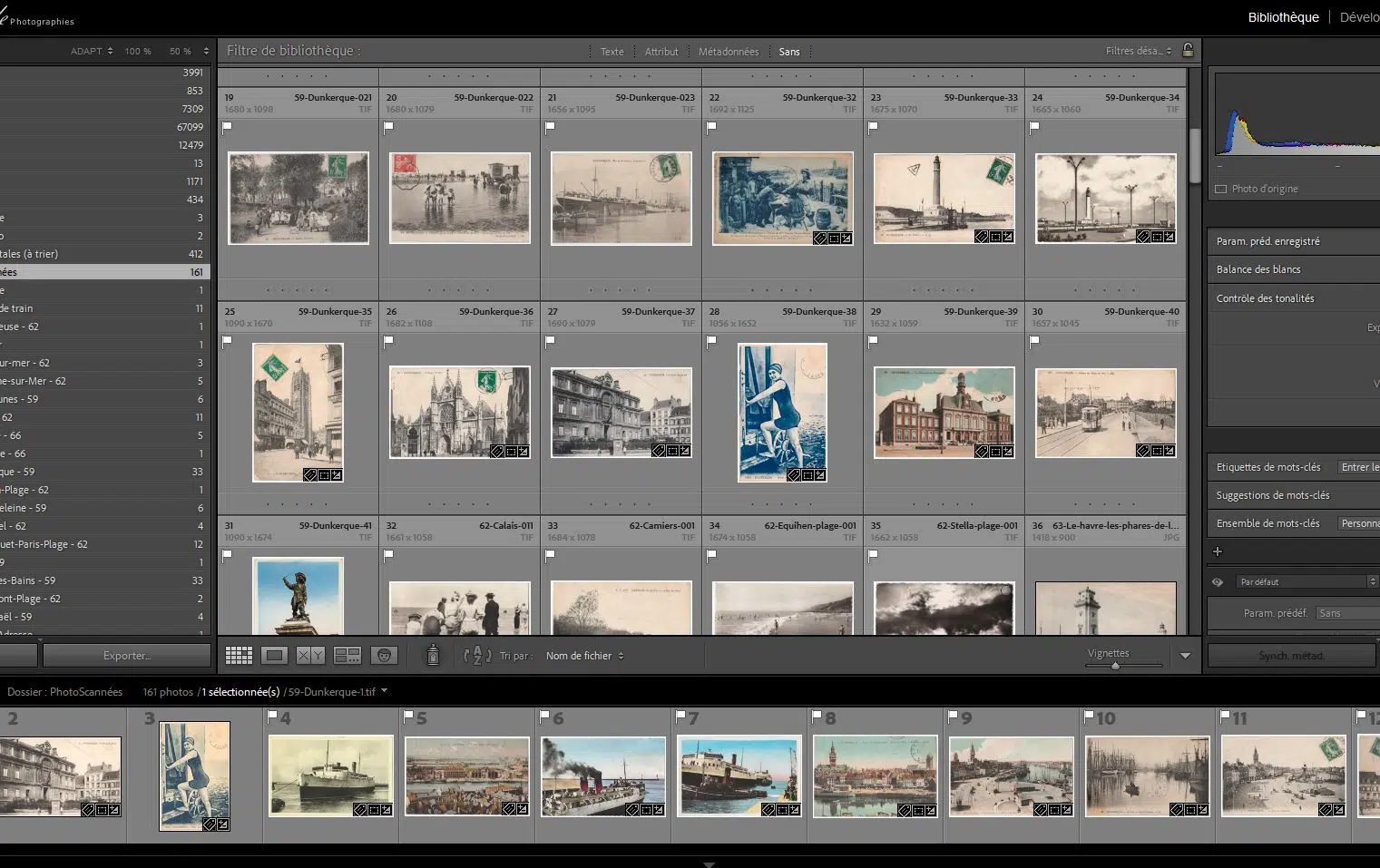Image resolution: width=1380 pixels, height=868 pixels.
Task: Toggle flag on 62-Calais-011 cell
Action: coord(388,555)
